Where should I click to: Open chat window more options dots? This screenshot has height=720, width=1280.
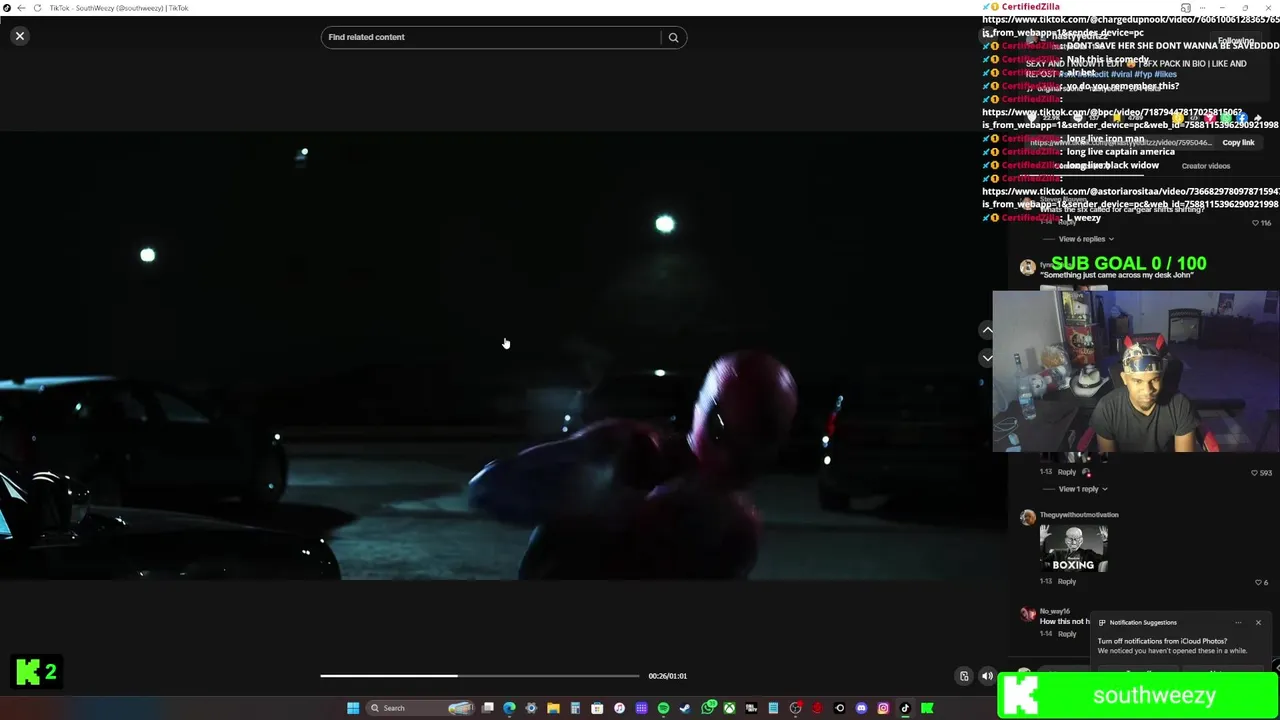coord(1202,8)
